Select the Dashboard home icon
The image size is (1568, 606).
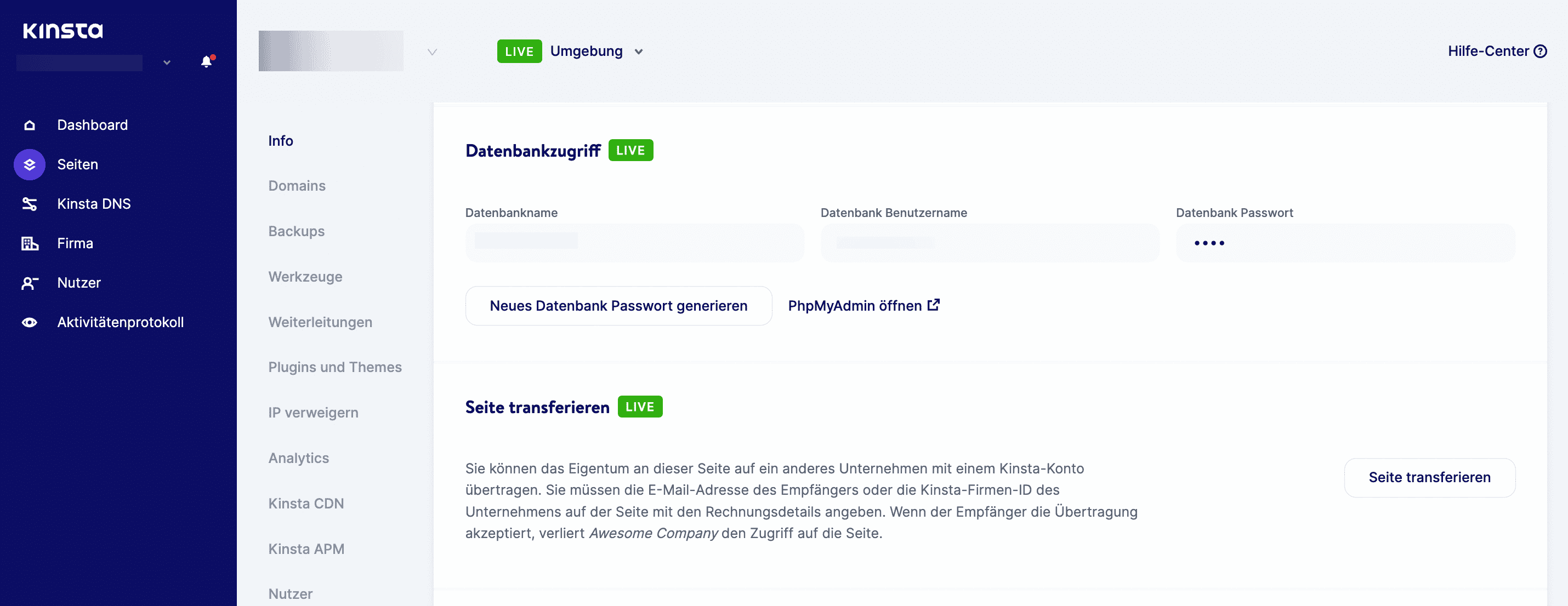[x=29, y=124]
